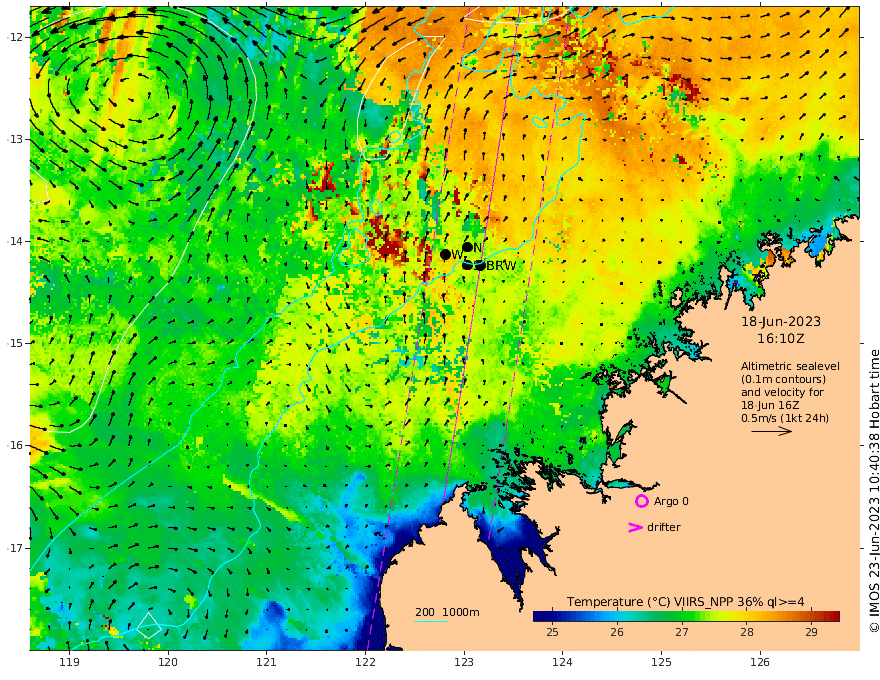Viewport: 880px width, 680px height.
Task: Click the longitude axis label 126
Action: pos(760,663)
